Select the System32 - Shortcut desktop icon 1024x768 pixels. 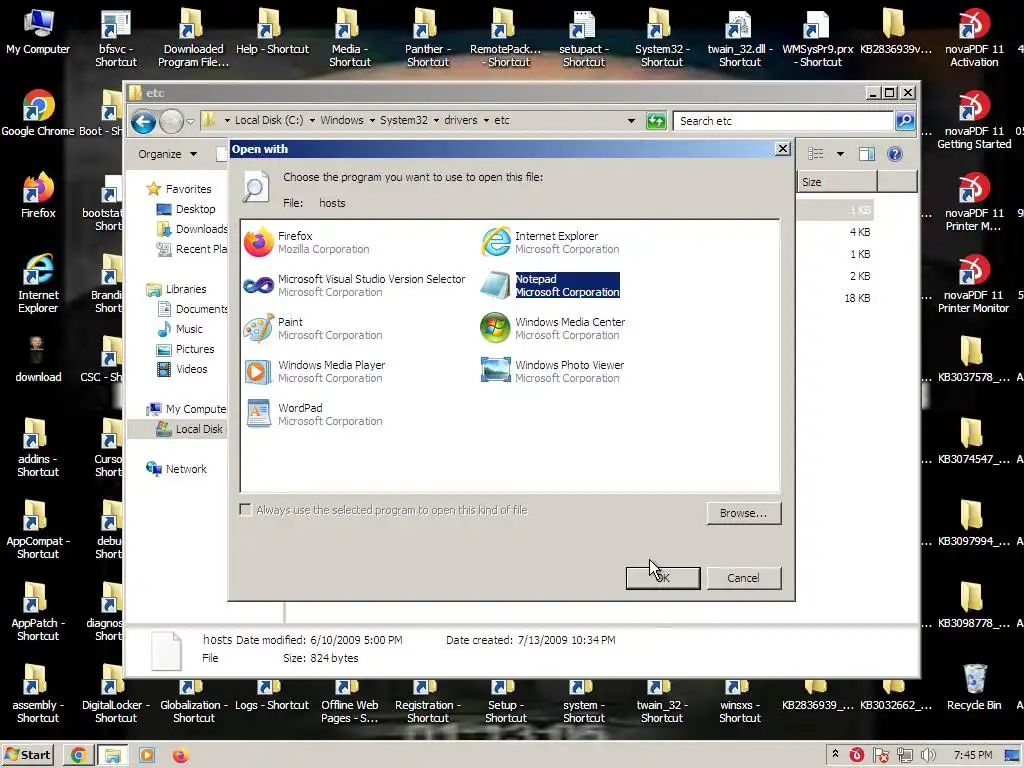662,38
